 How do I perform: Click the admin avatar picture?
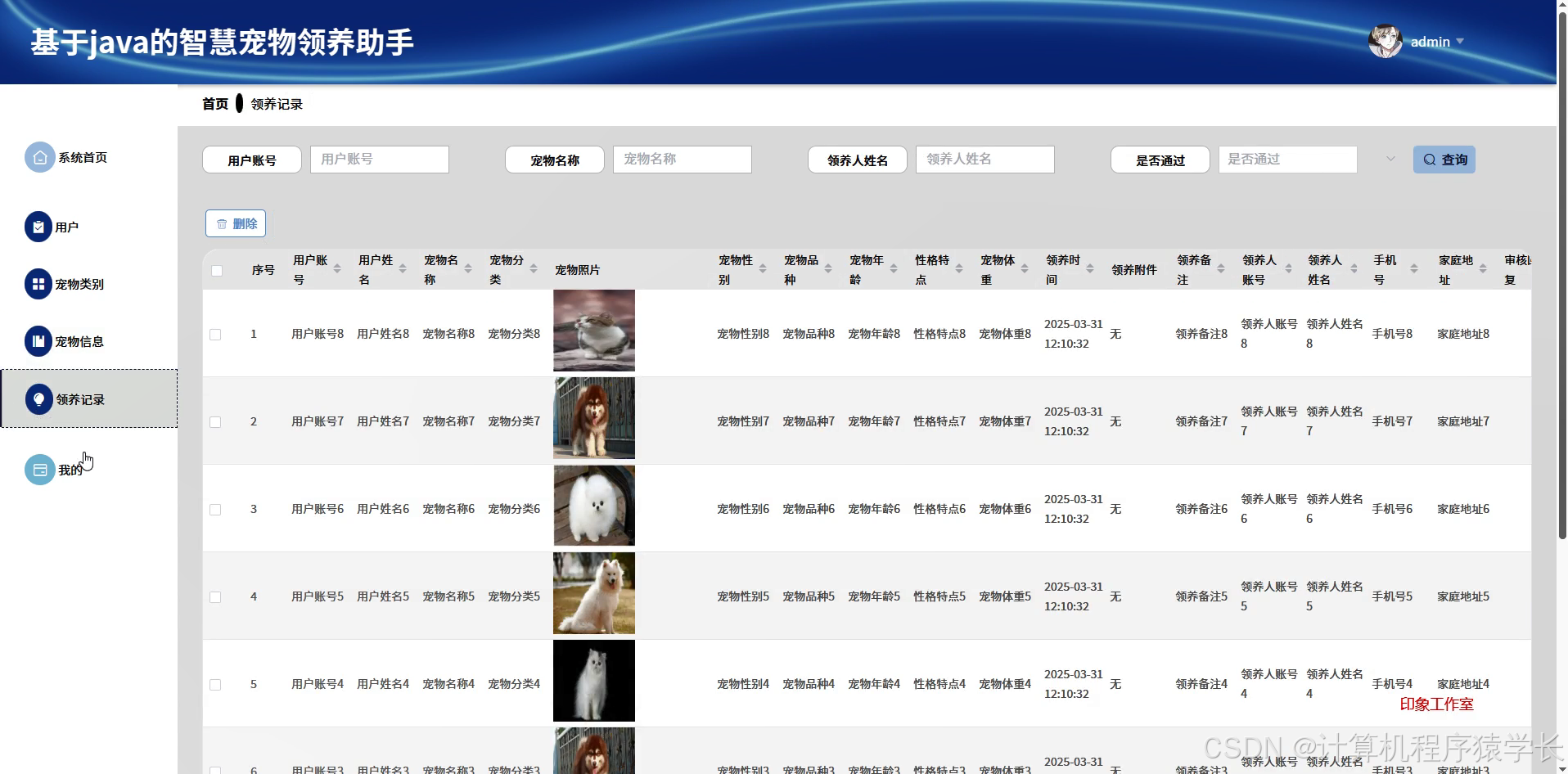tap(1385, 41)
